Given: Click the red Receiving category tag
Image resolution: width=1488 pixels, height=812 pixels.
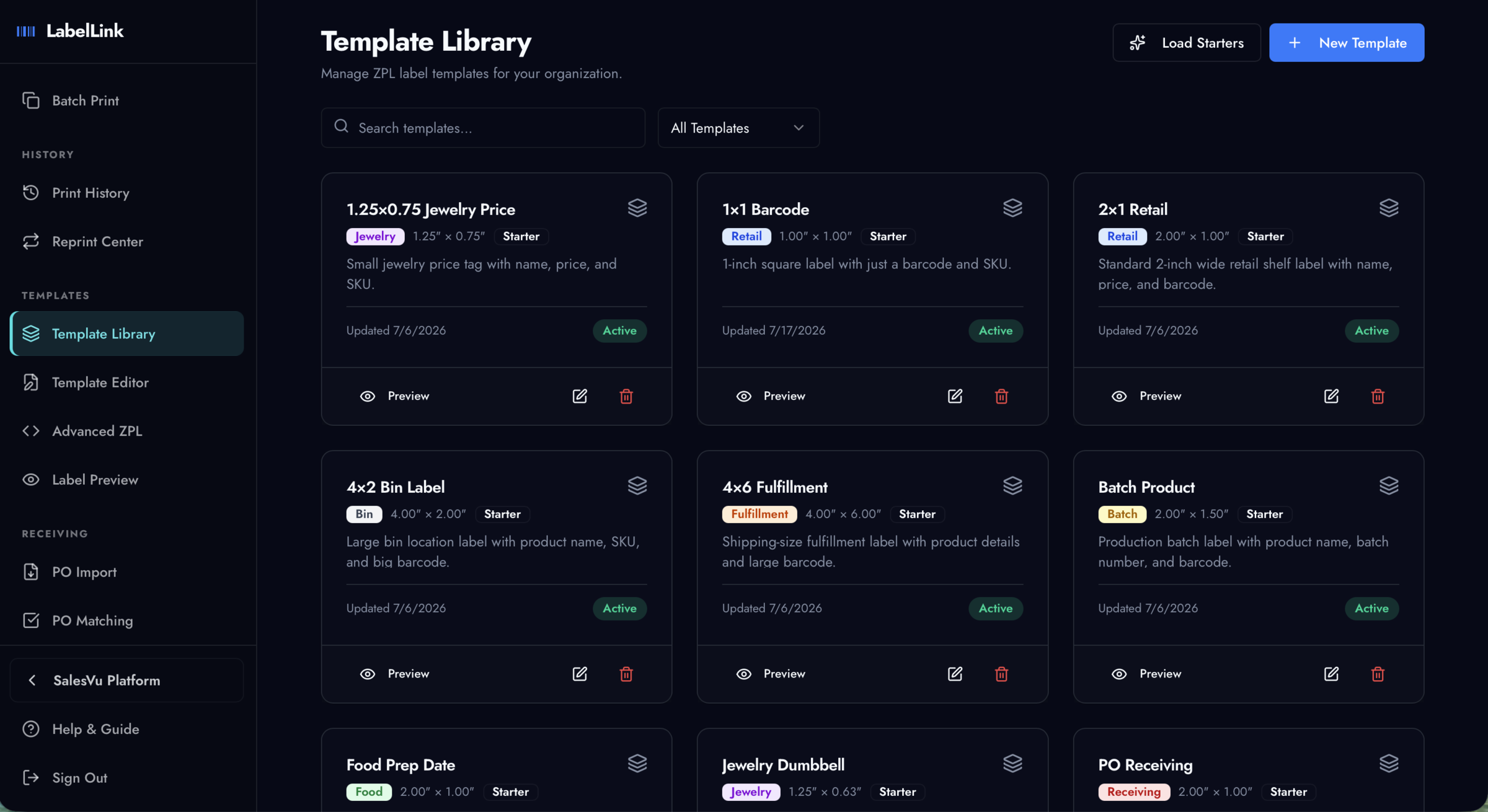Looking at the screenshot, I should point(1134,792).
